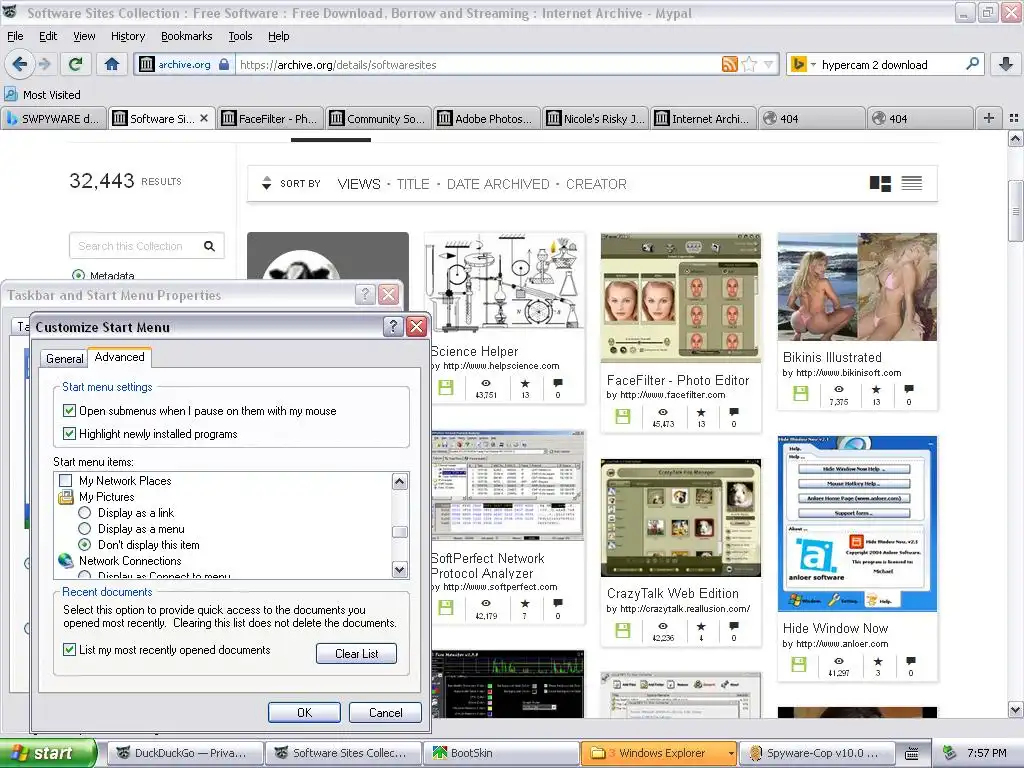
Task: Open the FaceFilter - Photo Editor thumbnail
Action: [680, 297]
